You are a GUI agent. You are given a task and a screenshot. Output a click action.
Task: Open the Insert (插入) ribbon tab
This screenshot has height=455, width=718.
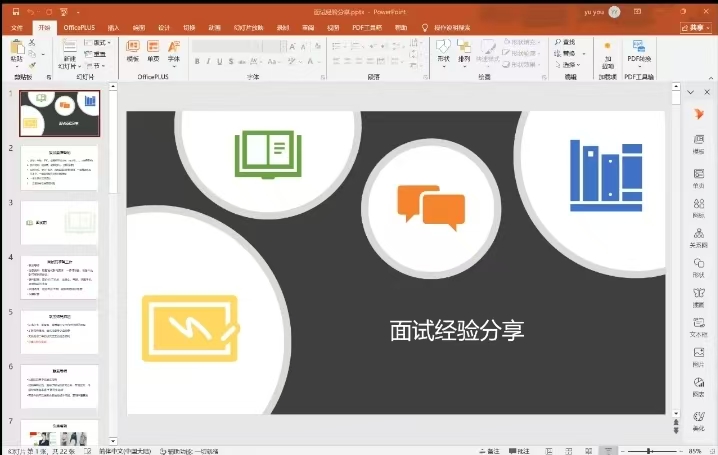(113, 28)
